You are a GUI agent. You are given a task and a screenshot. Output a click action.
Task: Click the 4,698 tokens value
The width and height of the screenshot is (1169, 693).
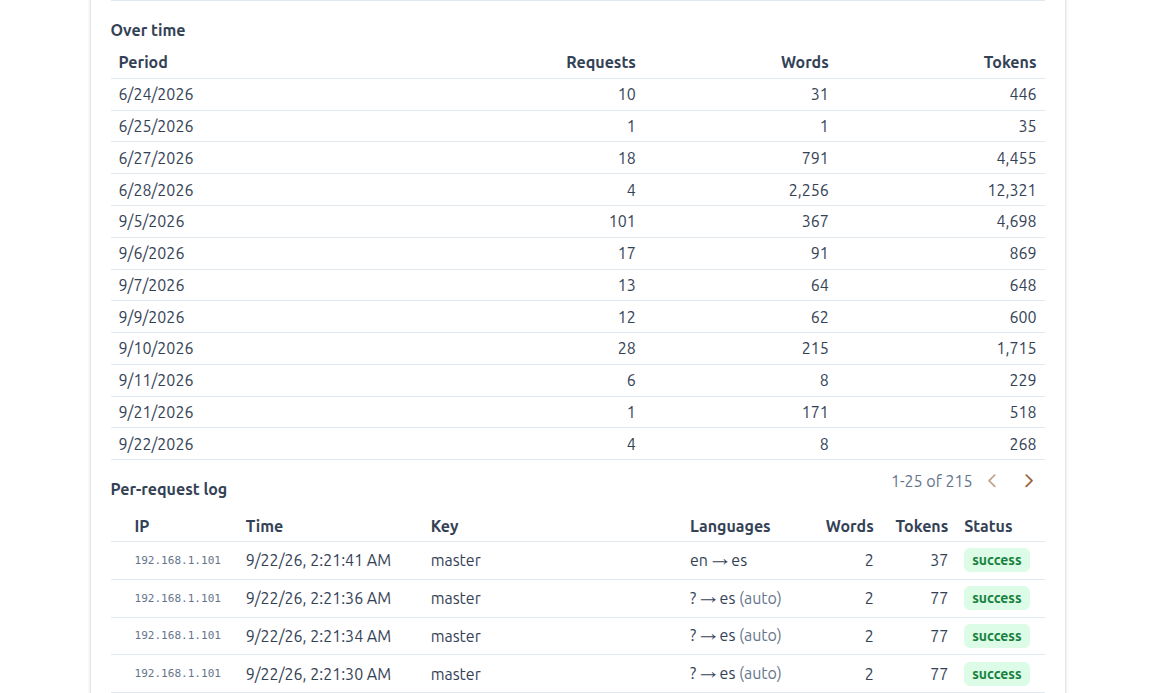click(1016, 222)
